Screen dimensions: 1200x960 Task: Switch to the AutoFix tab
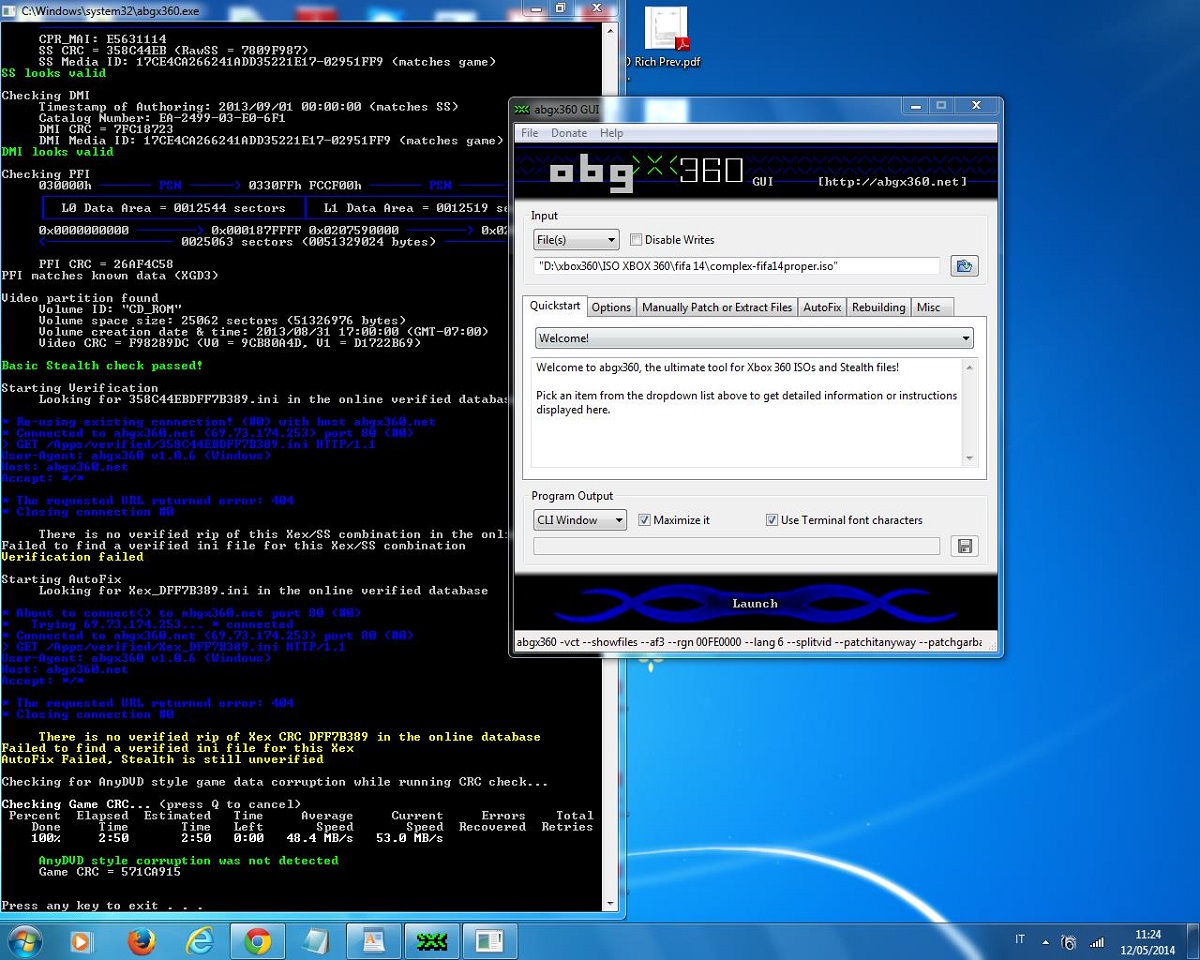823,308
